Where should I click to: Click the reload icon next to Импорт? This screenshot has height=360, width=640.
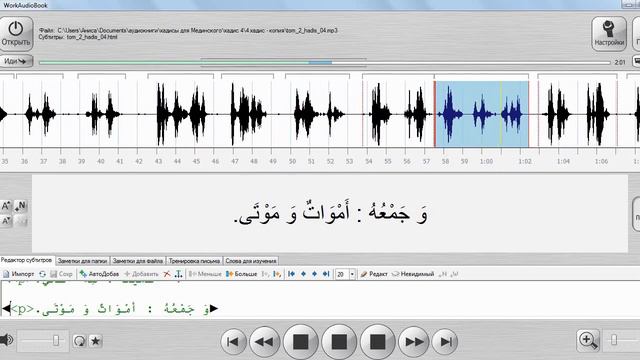pyautogui.click(x=42, y=274)
